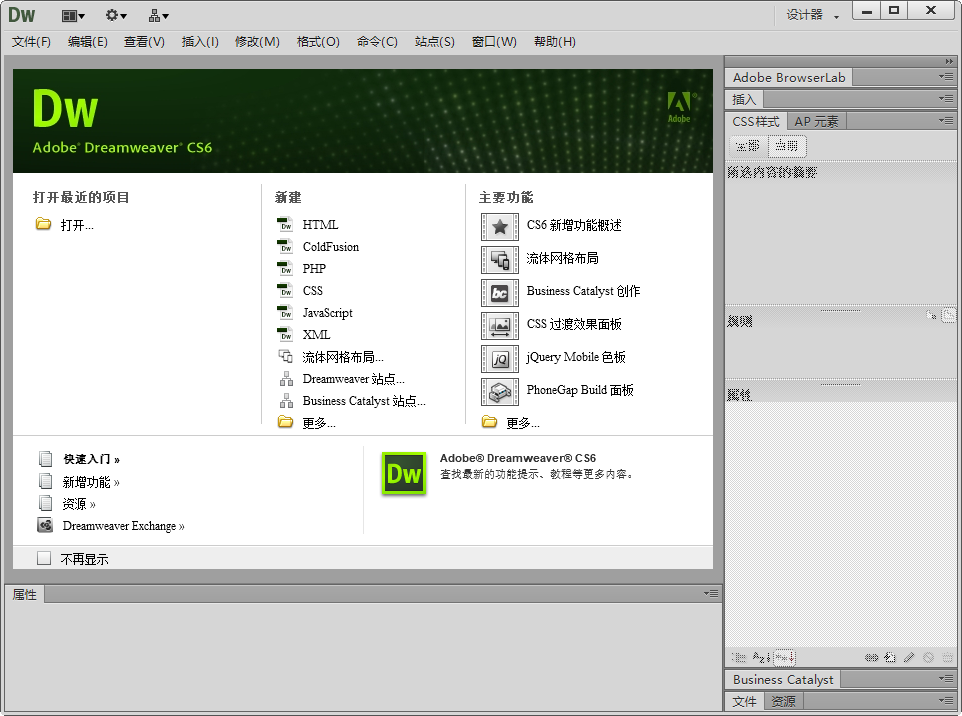Select the Adobe BrowserLab panel tab
The image size is (962, 716).
[x=789, y=78]
